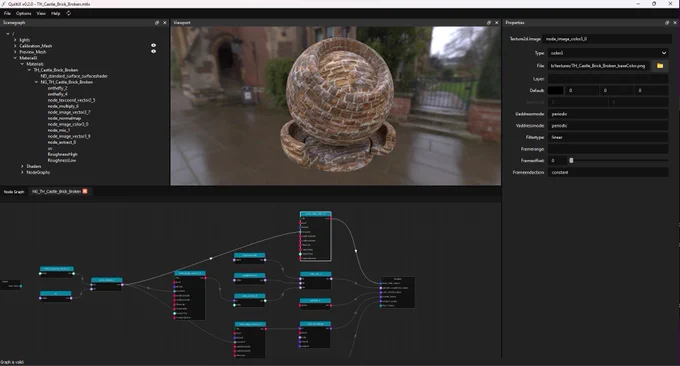The width and height of the screenshot is (680, 366).
Task: Browse for texture file with folder icon
Action: pyautogui.click(x=660, y=66)
